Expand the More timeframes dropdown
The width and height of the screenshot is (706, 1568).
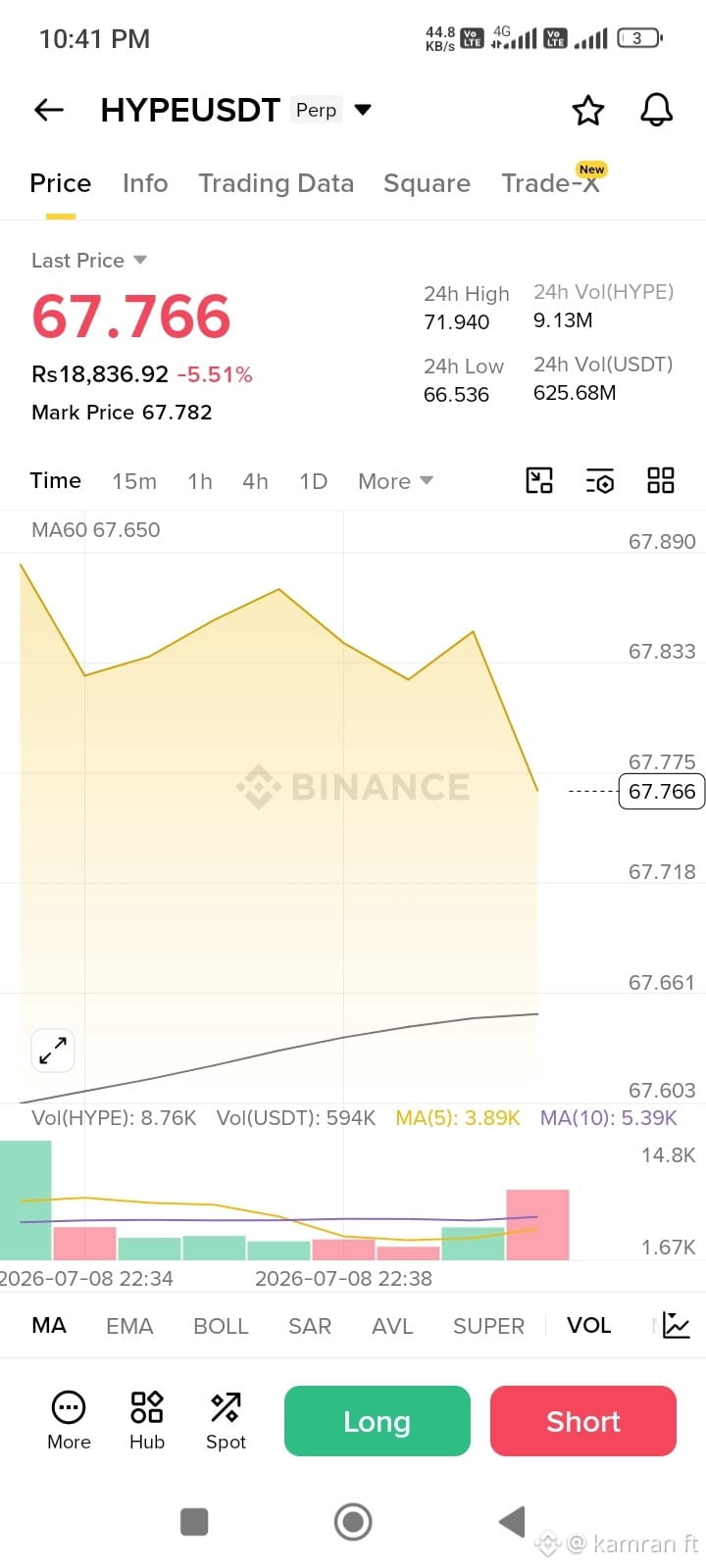pos(395,481)
